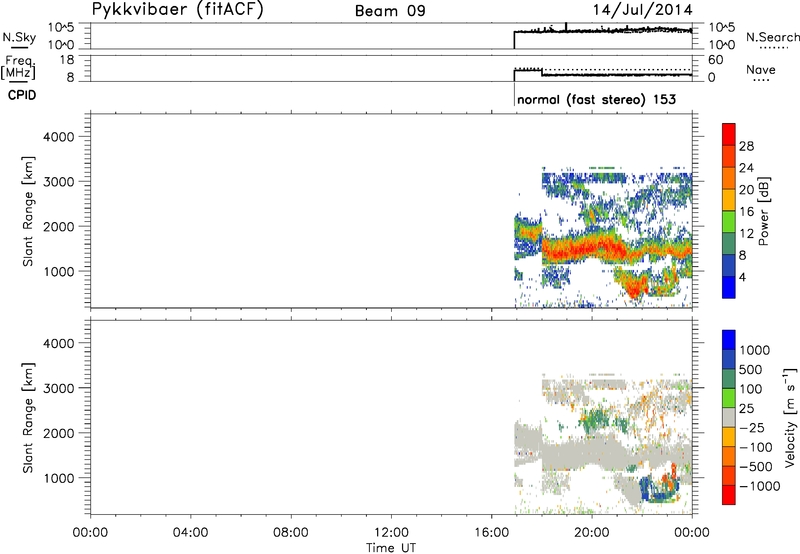Viewport: 800px width, 554px height.
Task: Select the N.Sky legend label
Action: click(x=19, y=37)
